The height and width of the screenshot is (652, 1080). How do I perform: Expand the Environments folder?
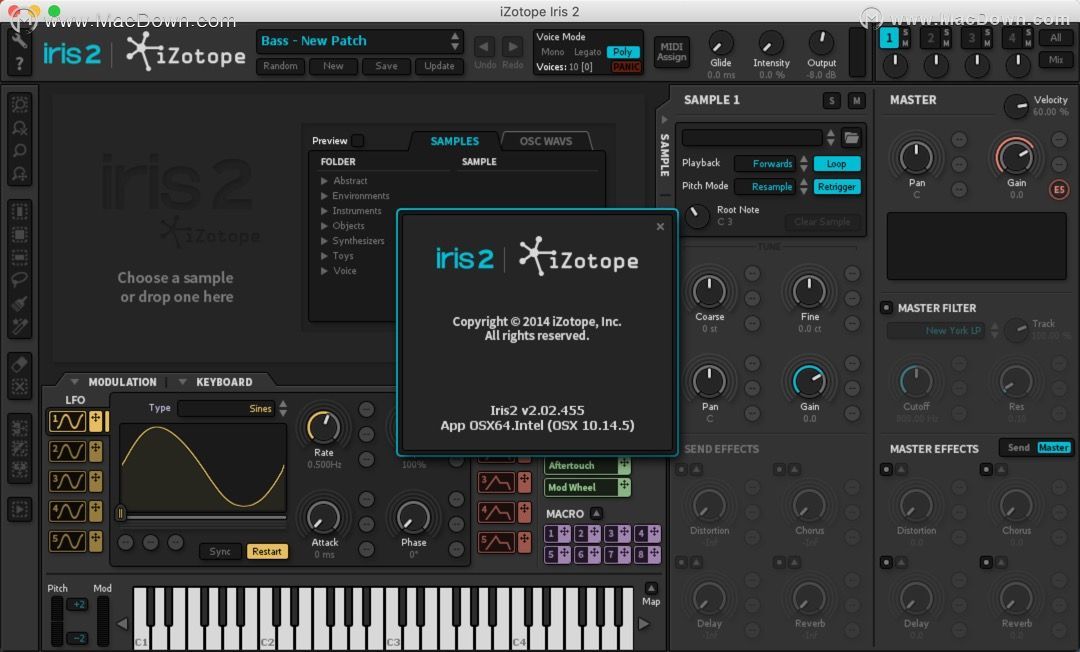(324, 196)
